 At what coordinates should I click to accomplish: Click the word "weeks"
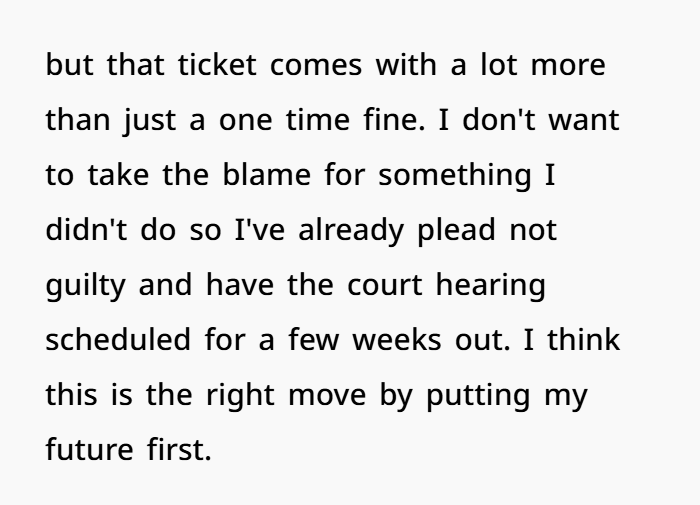click(x=397, y=339)
